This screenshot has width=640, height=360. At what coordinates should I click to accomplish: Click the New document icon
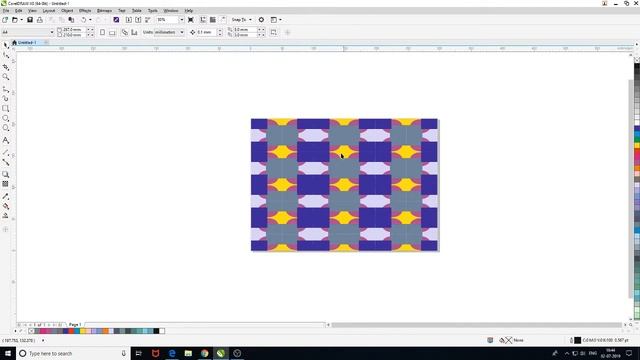pos(5,20)
